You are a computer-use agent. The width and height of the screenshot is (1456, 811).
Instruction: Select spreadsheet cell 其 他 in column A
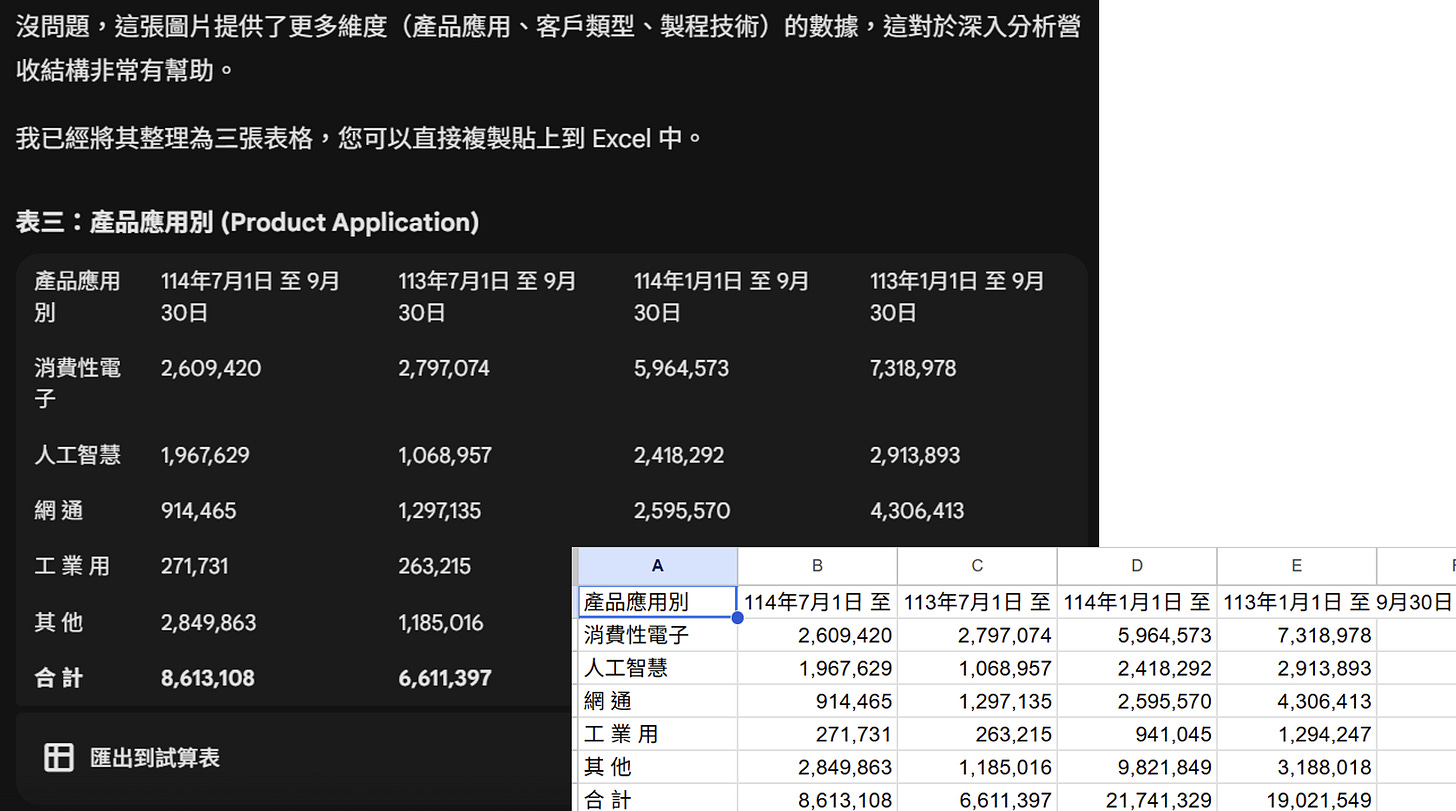point(657,767)
